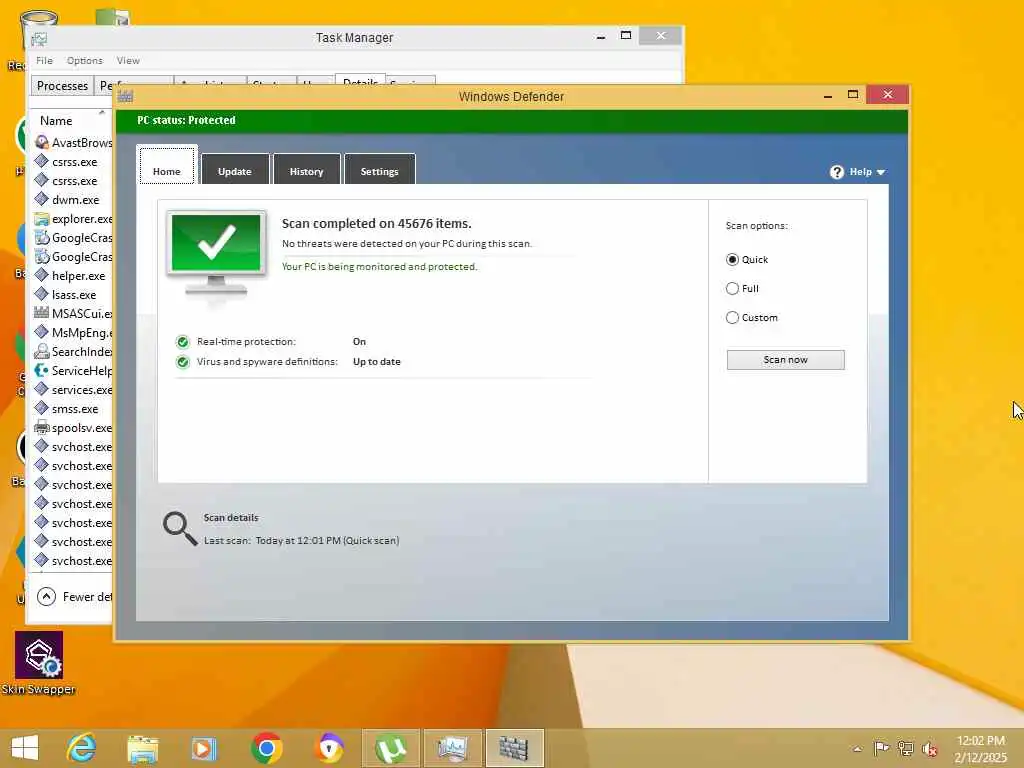Select explorer.exe folder icon in Task Manager
1024x768 pixels.
pyautogui.click(x=42, y=219)
